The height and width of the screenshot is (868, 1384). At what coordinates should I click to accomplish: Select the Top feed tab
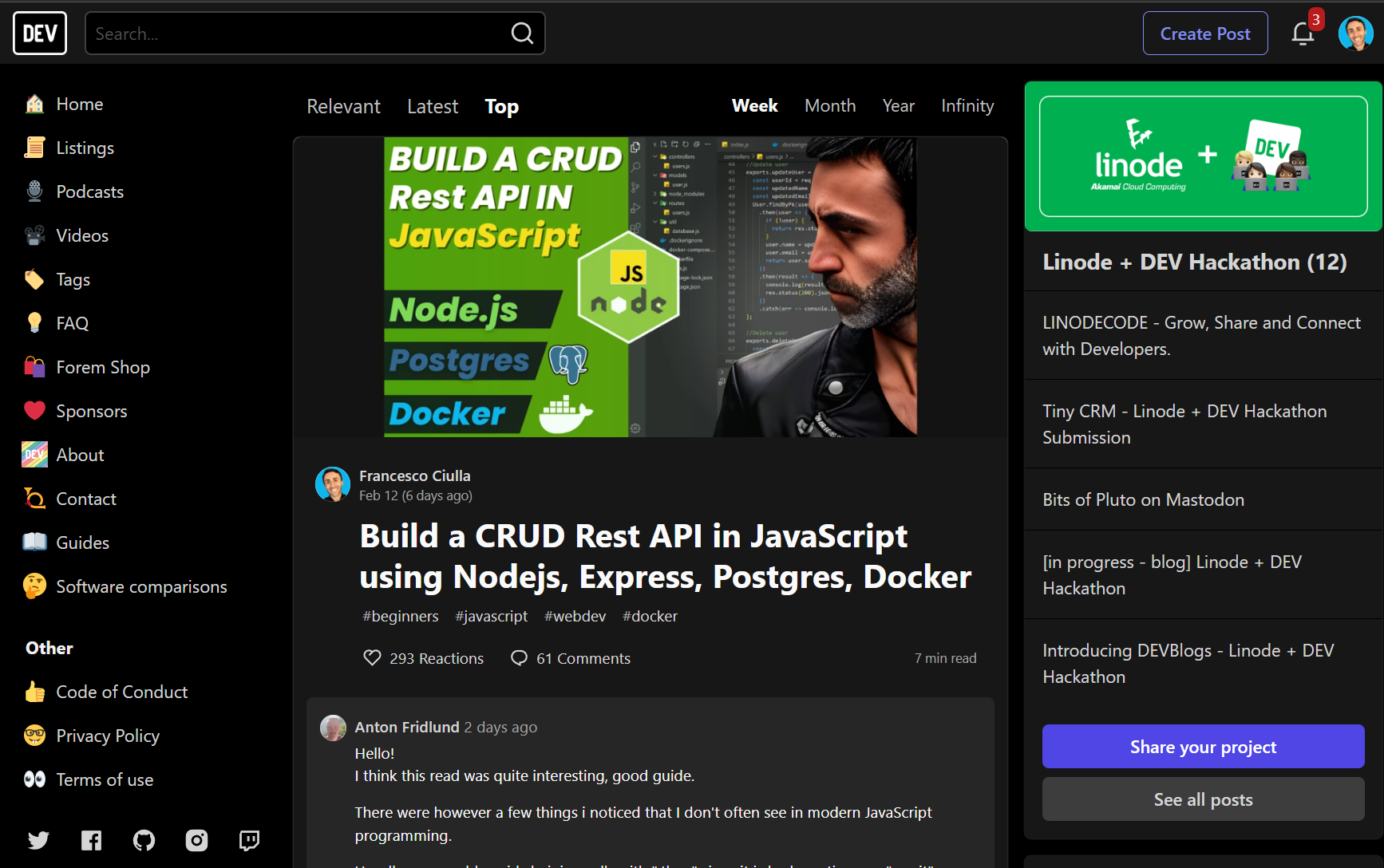tap(501, 106)
